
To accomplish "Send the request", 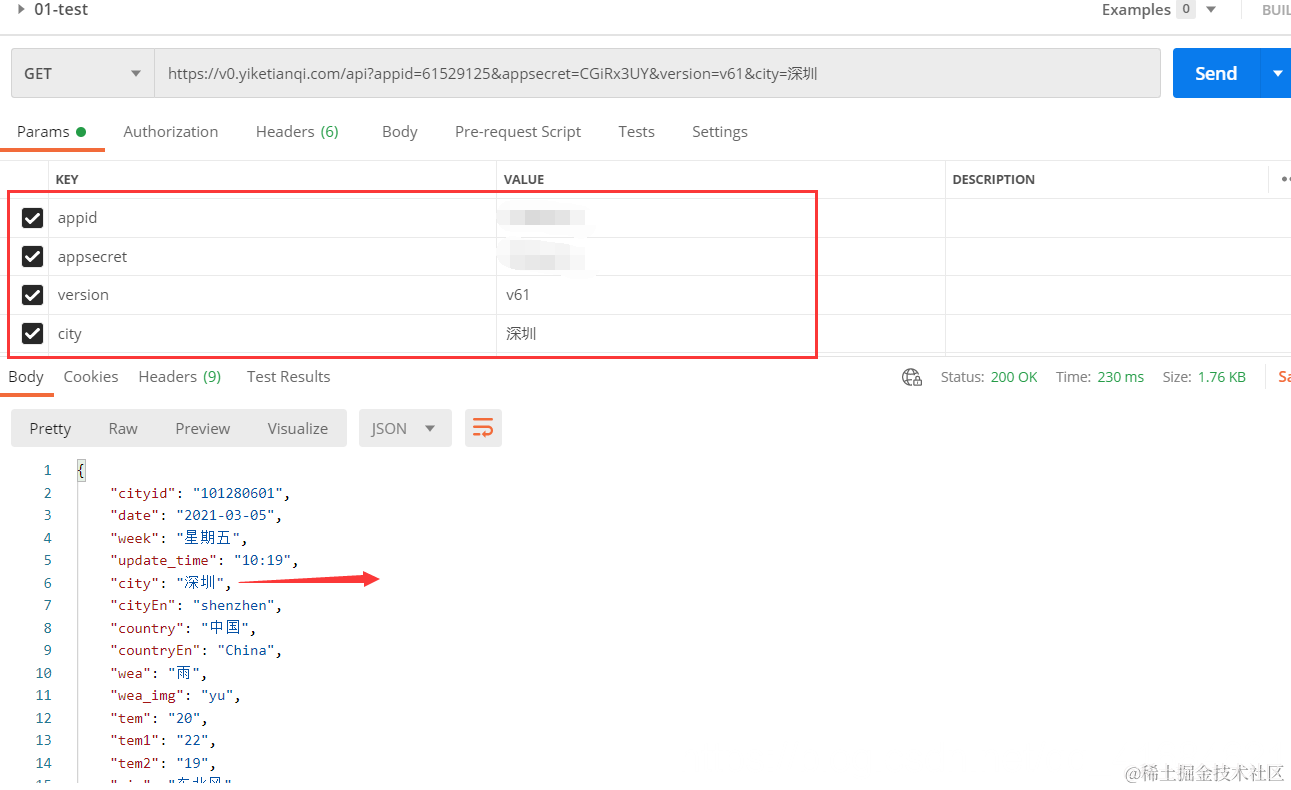I will pos(1216,73).
